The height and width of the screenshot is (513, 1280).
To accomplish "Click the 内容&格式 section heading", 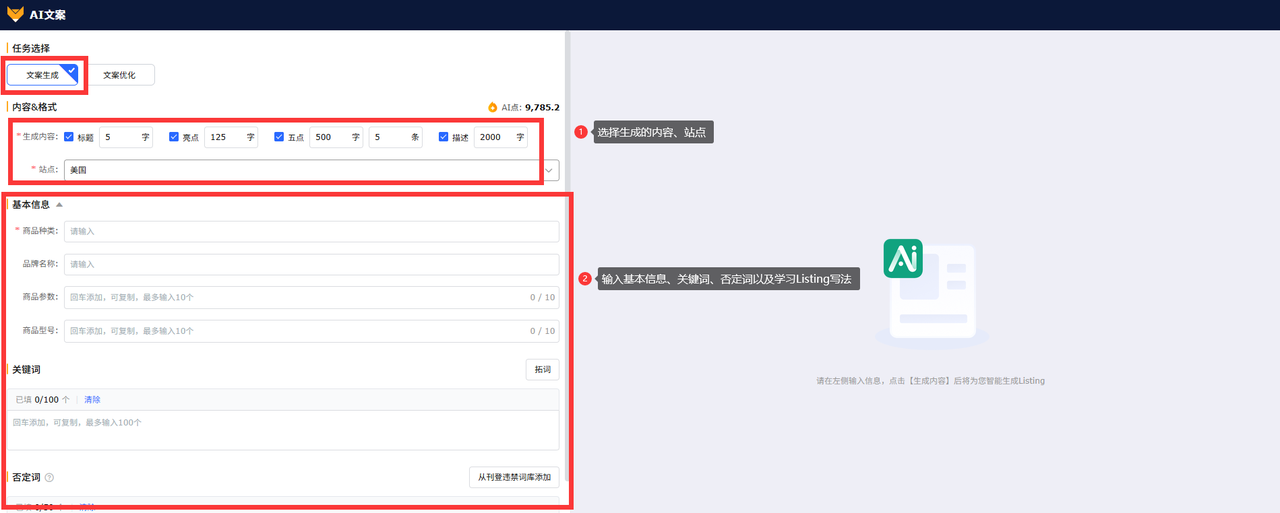I will click(35, 106).
